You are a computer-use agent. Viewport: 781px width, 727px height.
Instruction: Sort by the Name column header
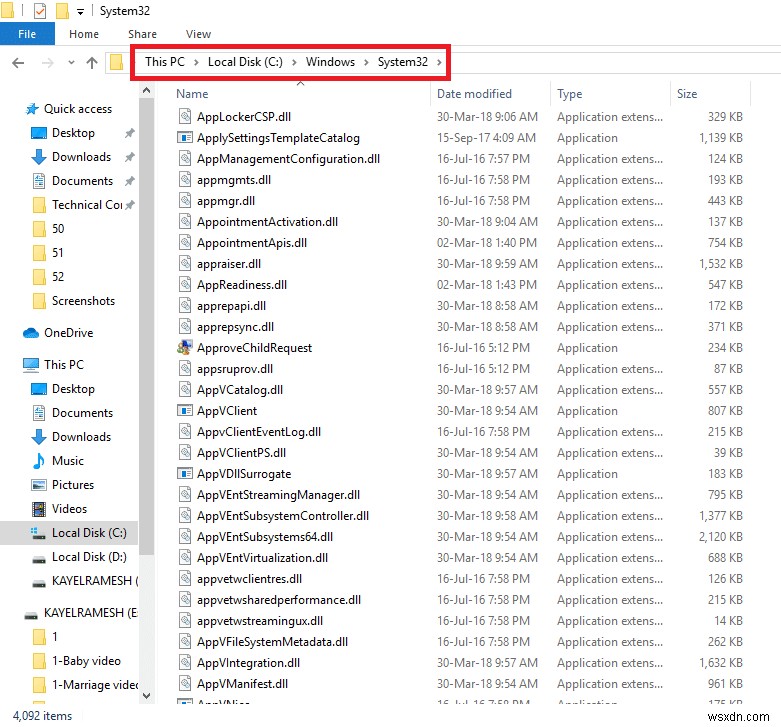coord(192,94)
